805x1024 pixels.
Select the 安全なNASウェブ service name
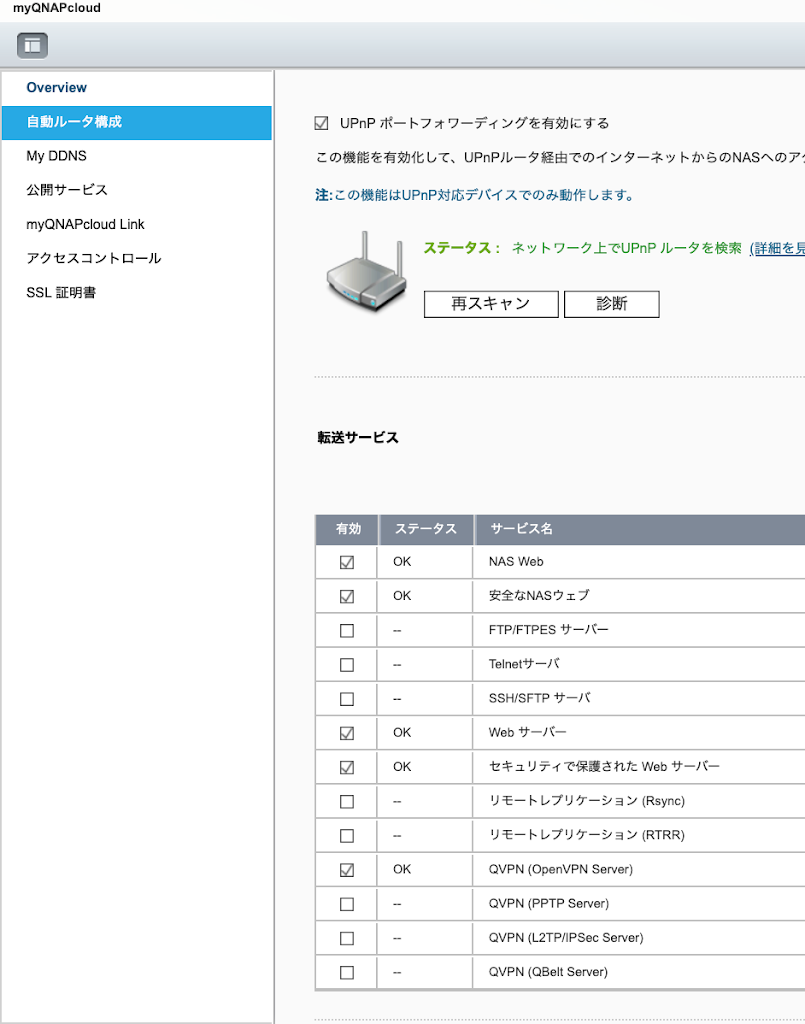pos(539,596)
